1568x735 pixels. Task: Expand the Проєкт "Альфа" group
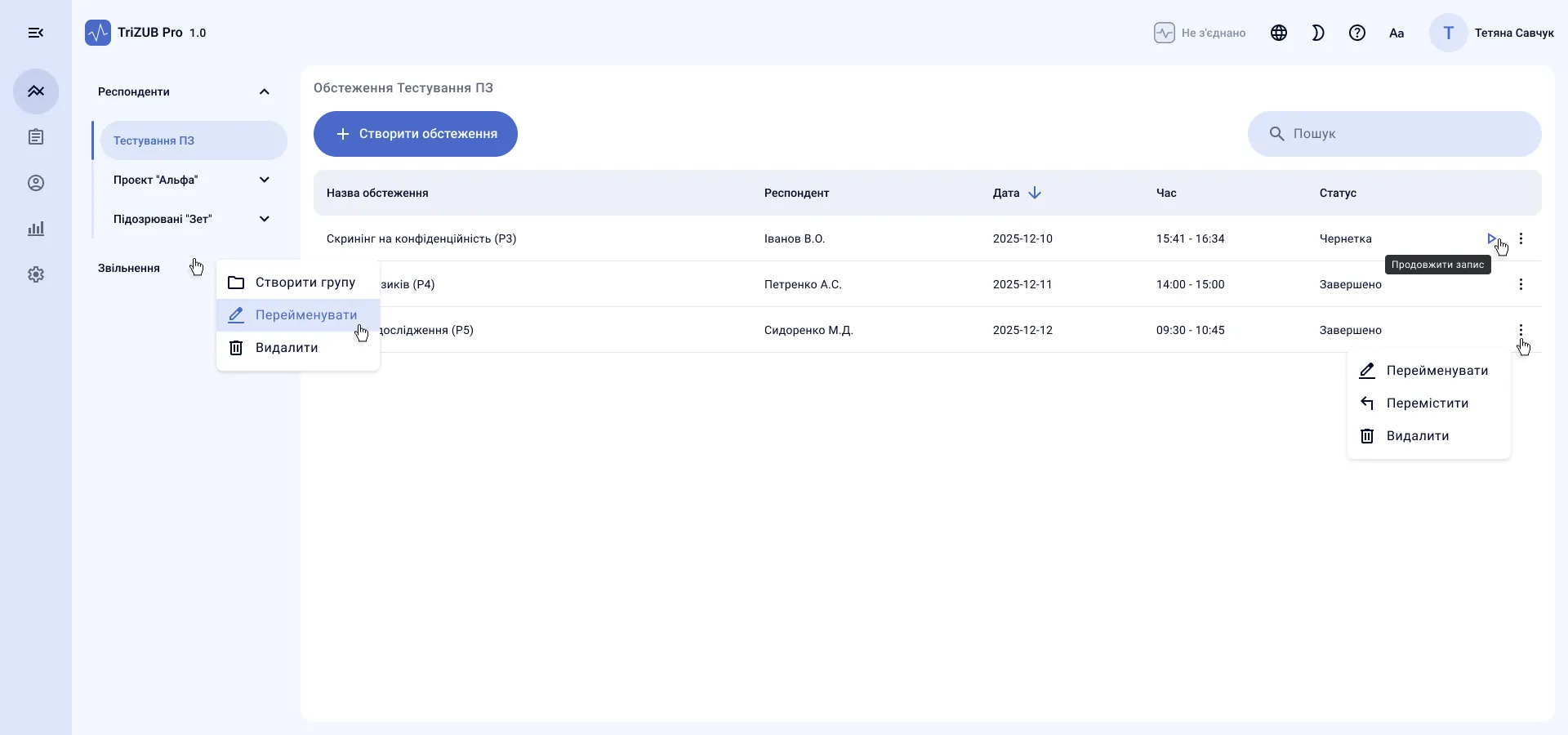pyautogui.click(x=265, y=180)
